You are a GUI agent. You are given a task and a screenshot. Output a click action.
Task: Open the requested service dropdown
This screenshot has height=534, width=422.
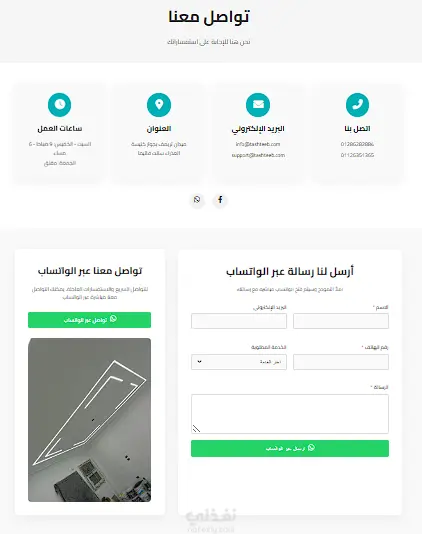pyautogui.click(x=239, y=362)
